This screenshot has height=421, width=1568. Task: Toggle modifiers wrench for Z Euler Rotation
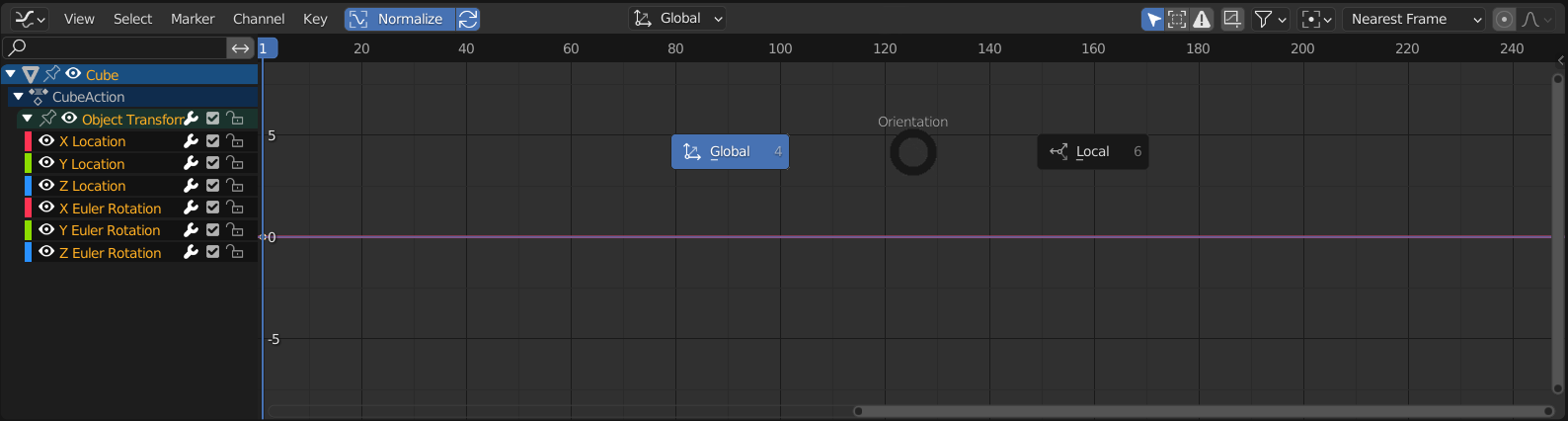pos(192,252)
